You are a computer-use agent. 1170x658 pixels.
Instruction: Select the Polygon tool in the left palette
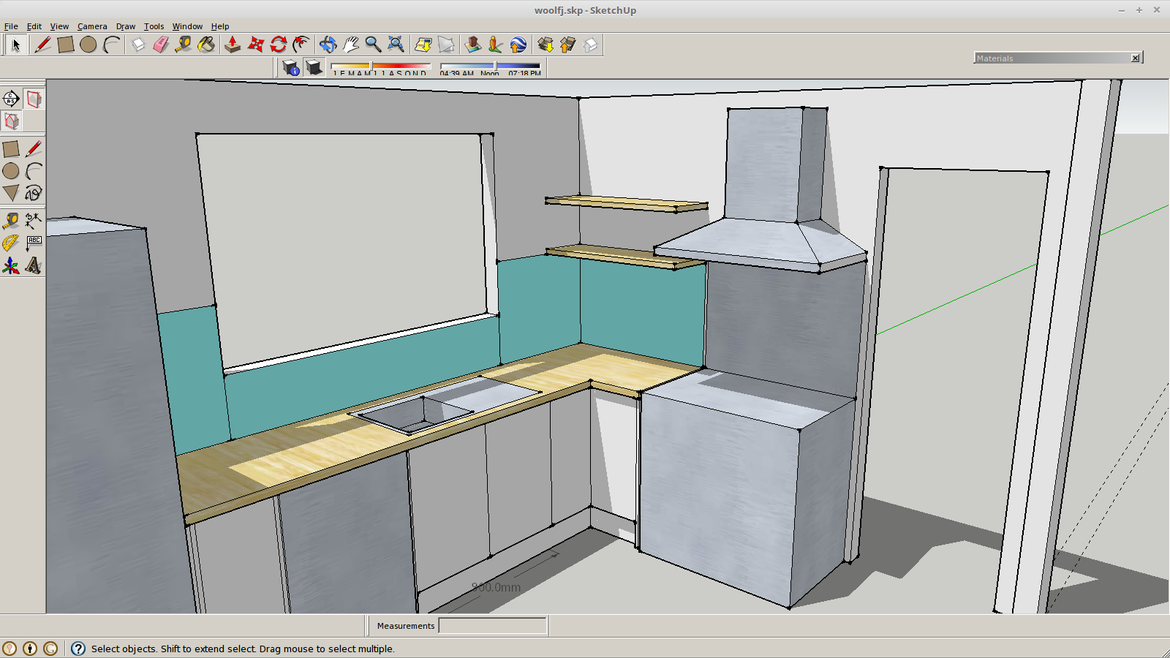(11, 193)
